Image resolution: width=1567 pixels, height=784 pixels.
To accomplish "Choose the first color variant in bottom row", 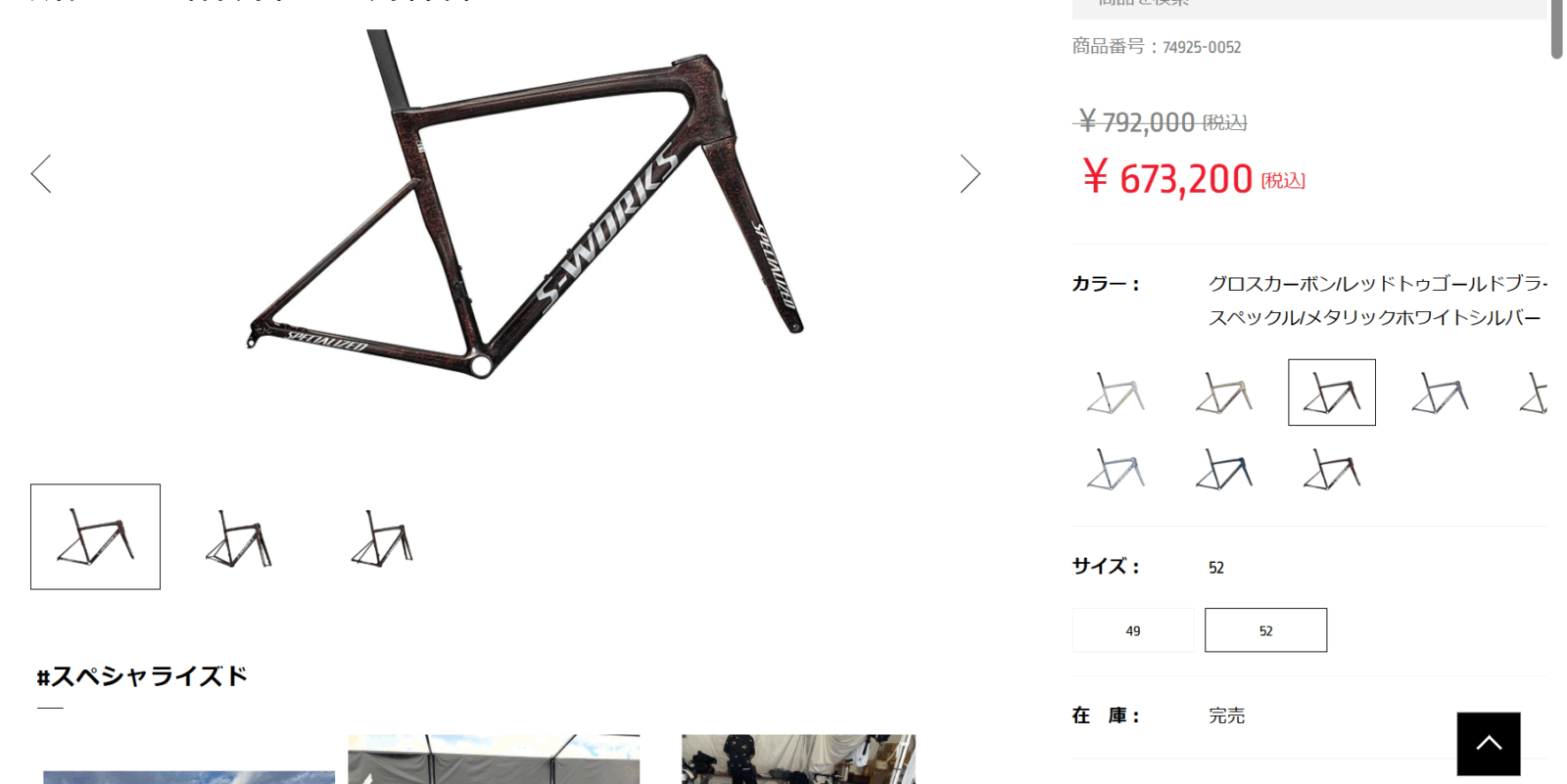I will click(1116, 469).
